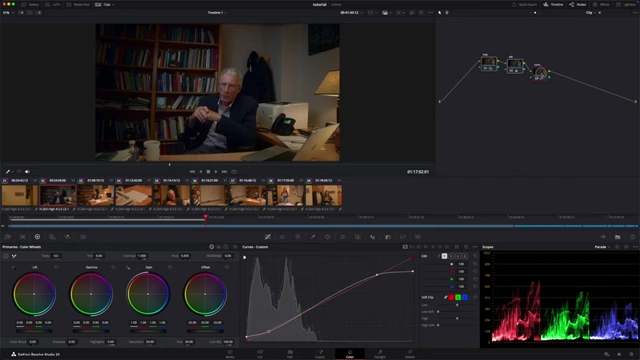640x360 pixels.
Task: Select the first corrector node in graph
Action: [x=489, y=64]
